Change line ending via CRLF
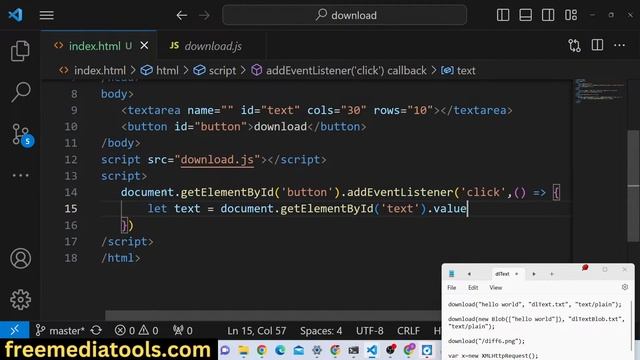640x360 pixels. coord(408,331)
